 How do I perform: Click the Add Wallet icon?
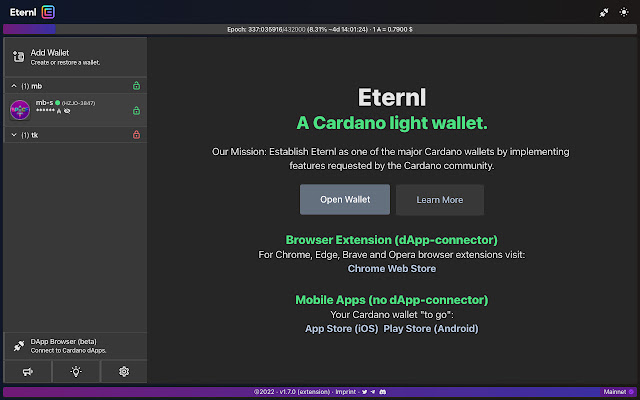(x=18, y=56)
